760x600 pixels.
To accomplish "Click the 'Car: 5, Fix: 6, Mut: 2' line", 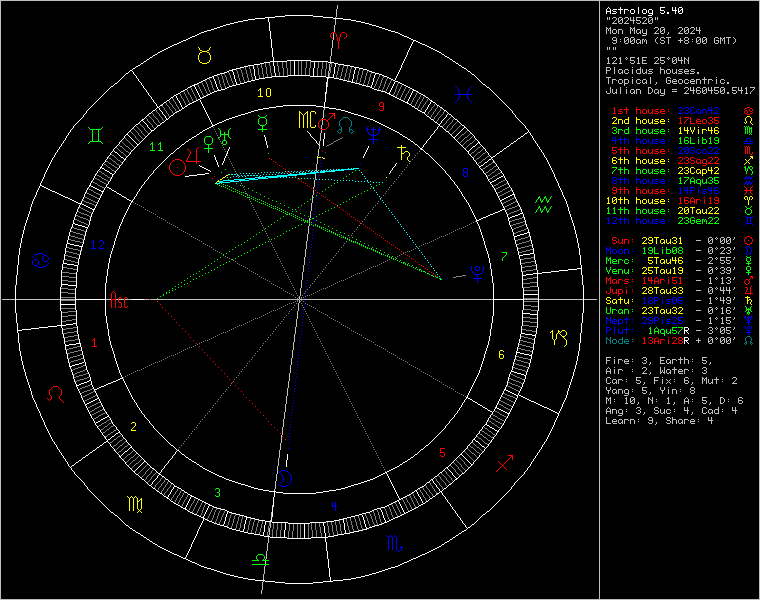I will coord(671,381).
